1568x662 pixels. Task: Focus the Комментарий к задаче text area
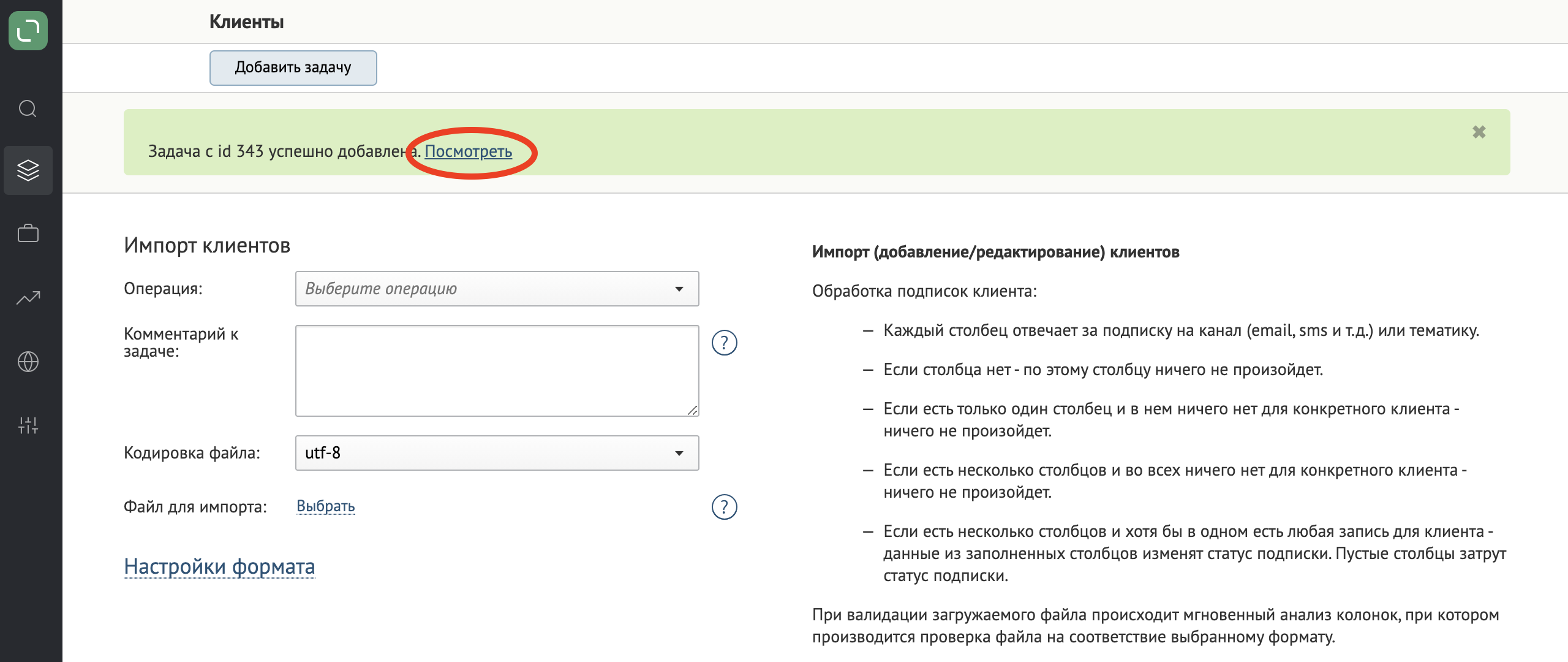point(497,371)
